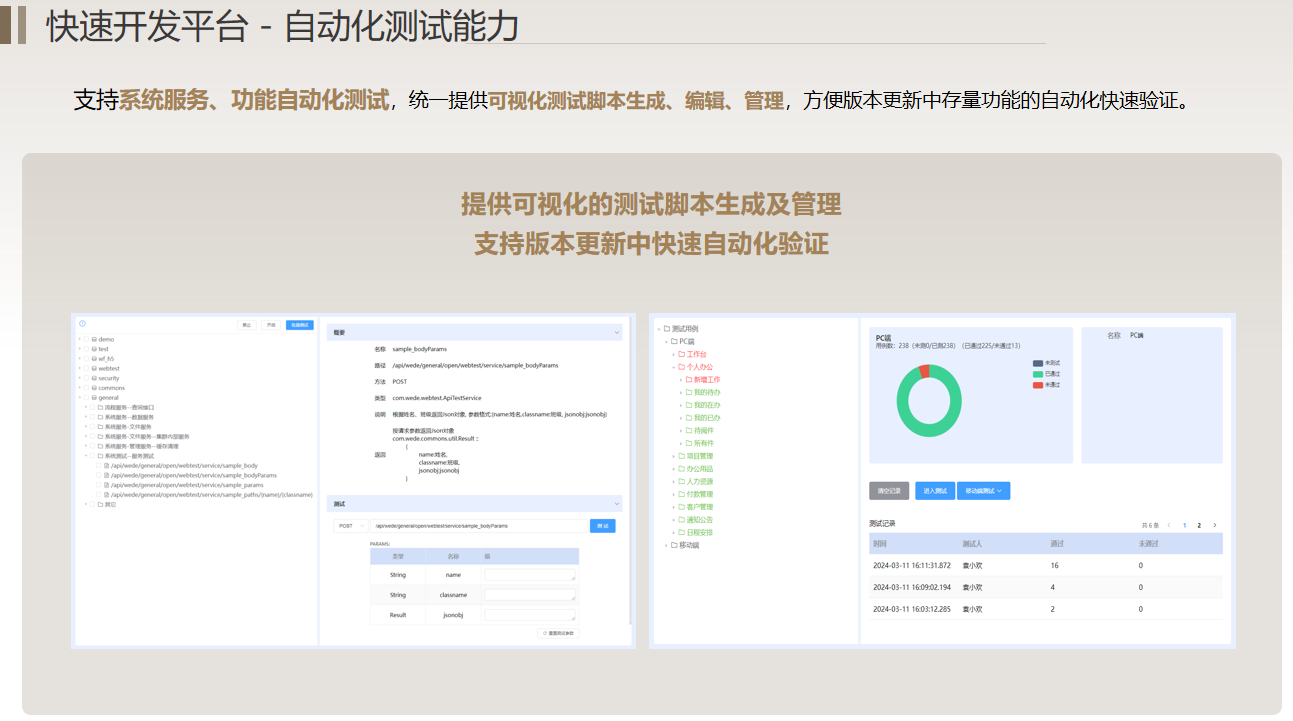Collapse the 概要 panel with its chevron
The image size is (1293, 721).
617,332
